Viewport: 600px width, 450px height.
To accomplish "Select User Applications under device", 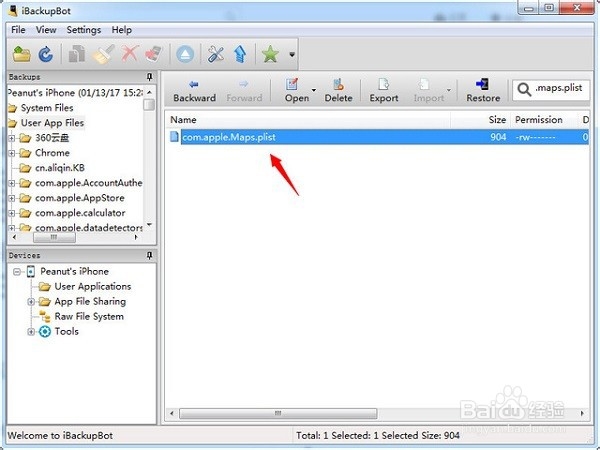I will coord(93,287).
